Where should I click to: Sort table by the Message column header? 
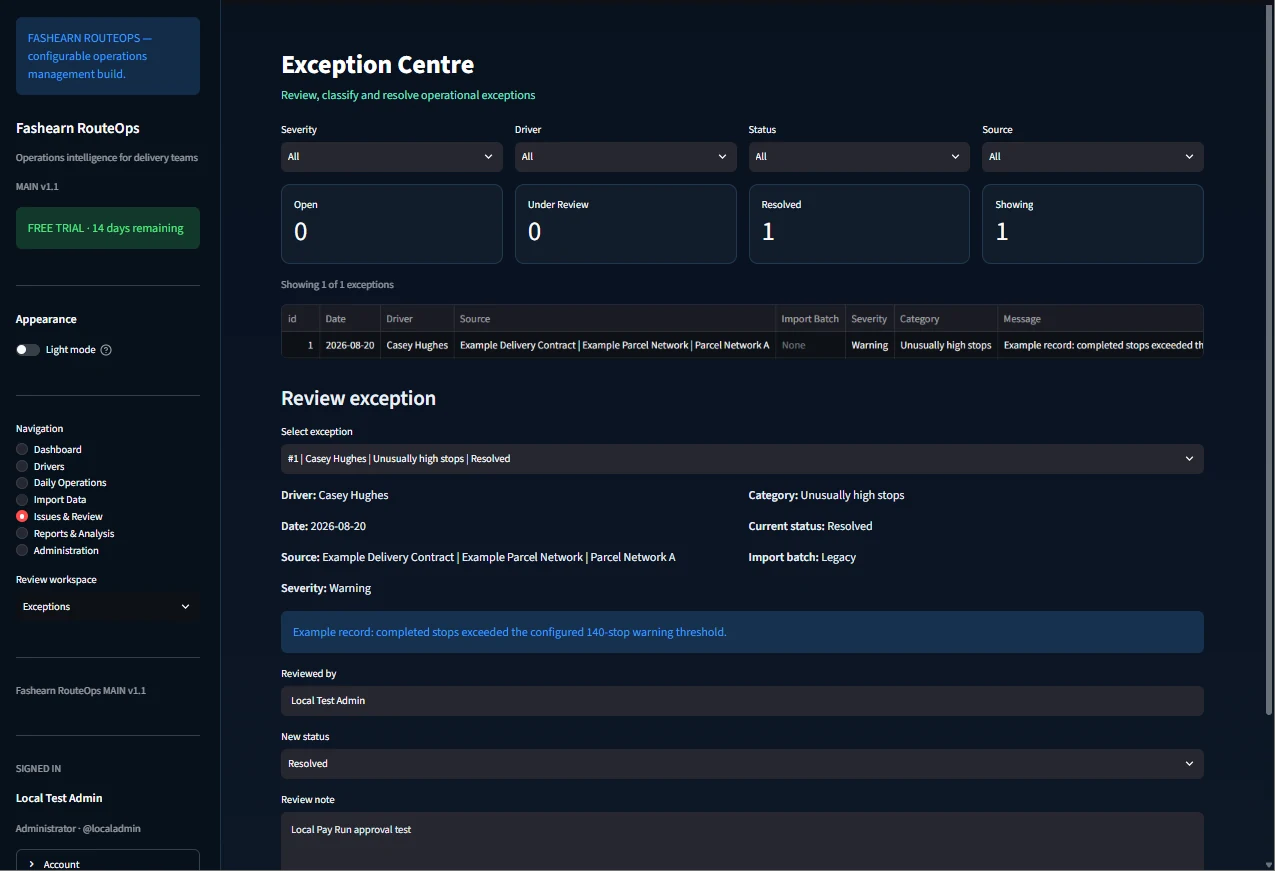tap(1100, 319)
